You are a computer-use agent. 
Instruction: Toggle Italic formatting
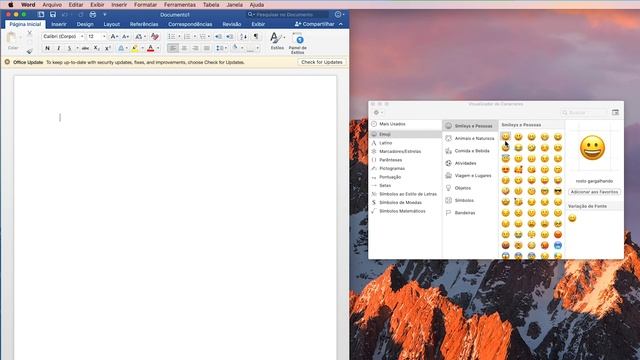pyautogui.click(x=58, y=48)
